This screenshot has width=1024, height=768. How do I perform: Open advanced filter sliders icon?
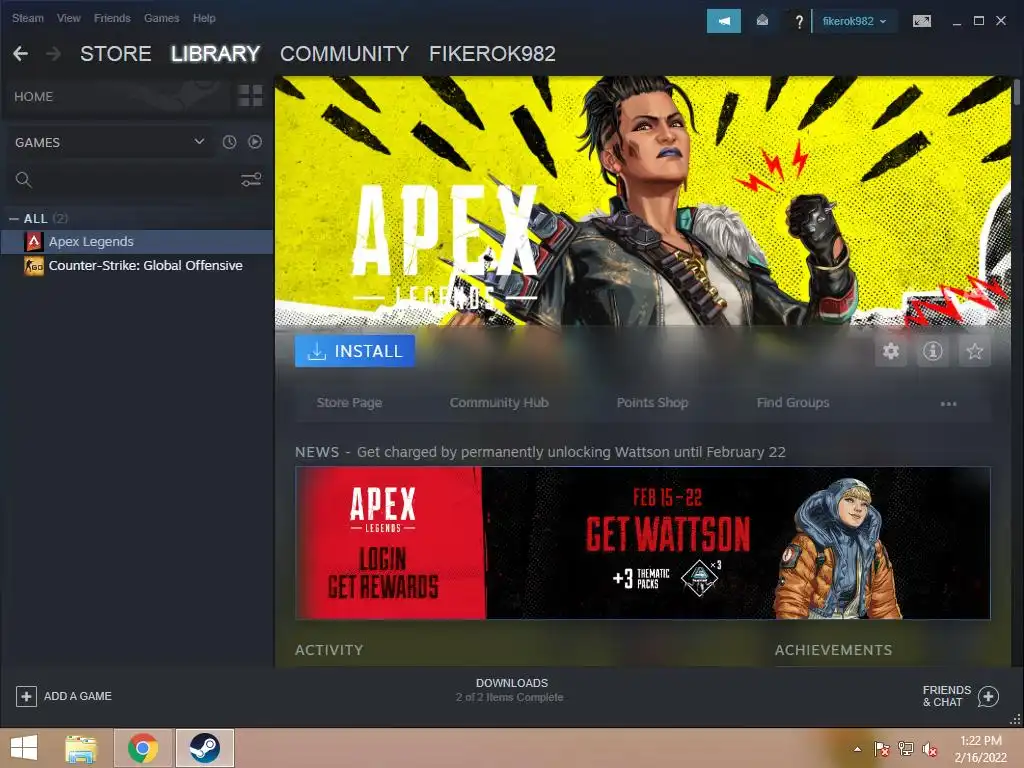[x=251, y=180]
